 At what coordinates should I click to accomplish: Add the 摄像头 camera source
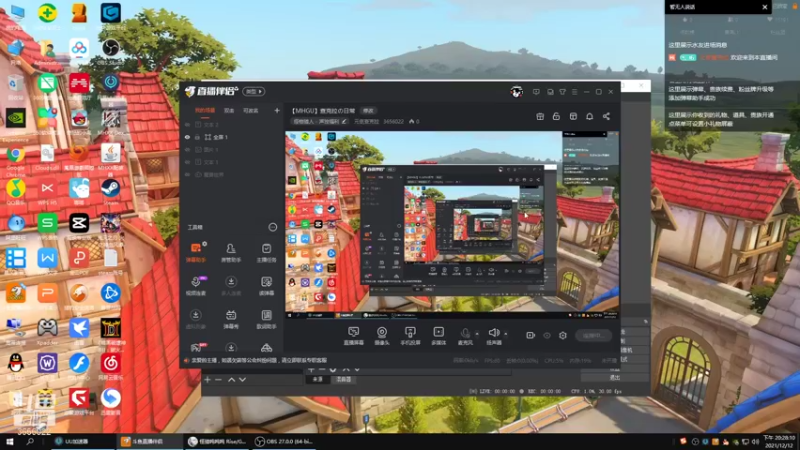pyautogui.click(x=382, y=336)
